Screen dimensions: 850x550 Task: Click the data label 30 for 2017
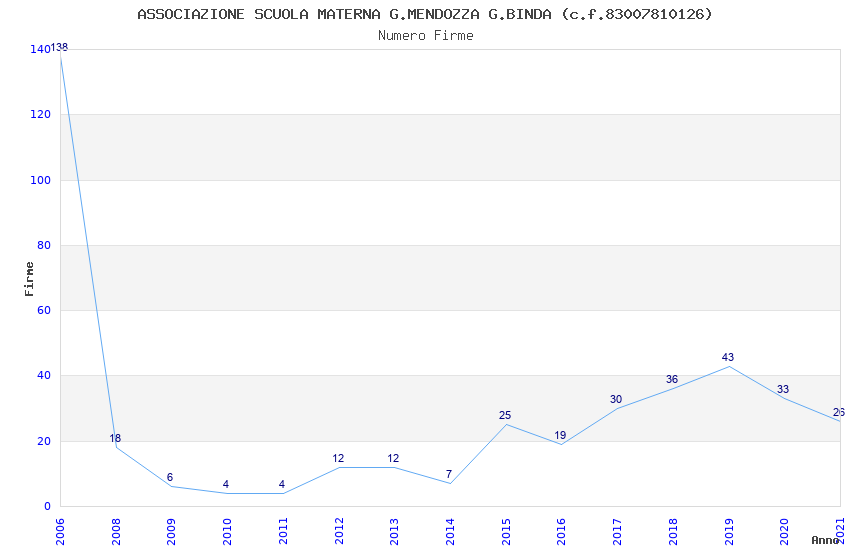[x=616, y=399]
